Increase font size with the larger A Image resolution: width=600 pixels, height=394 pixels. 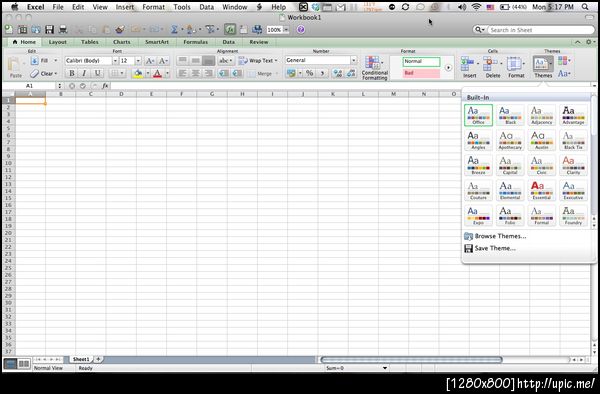click(150, 61)
